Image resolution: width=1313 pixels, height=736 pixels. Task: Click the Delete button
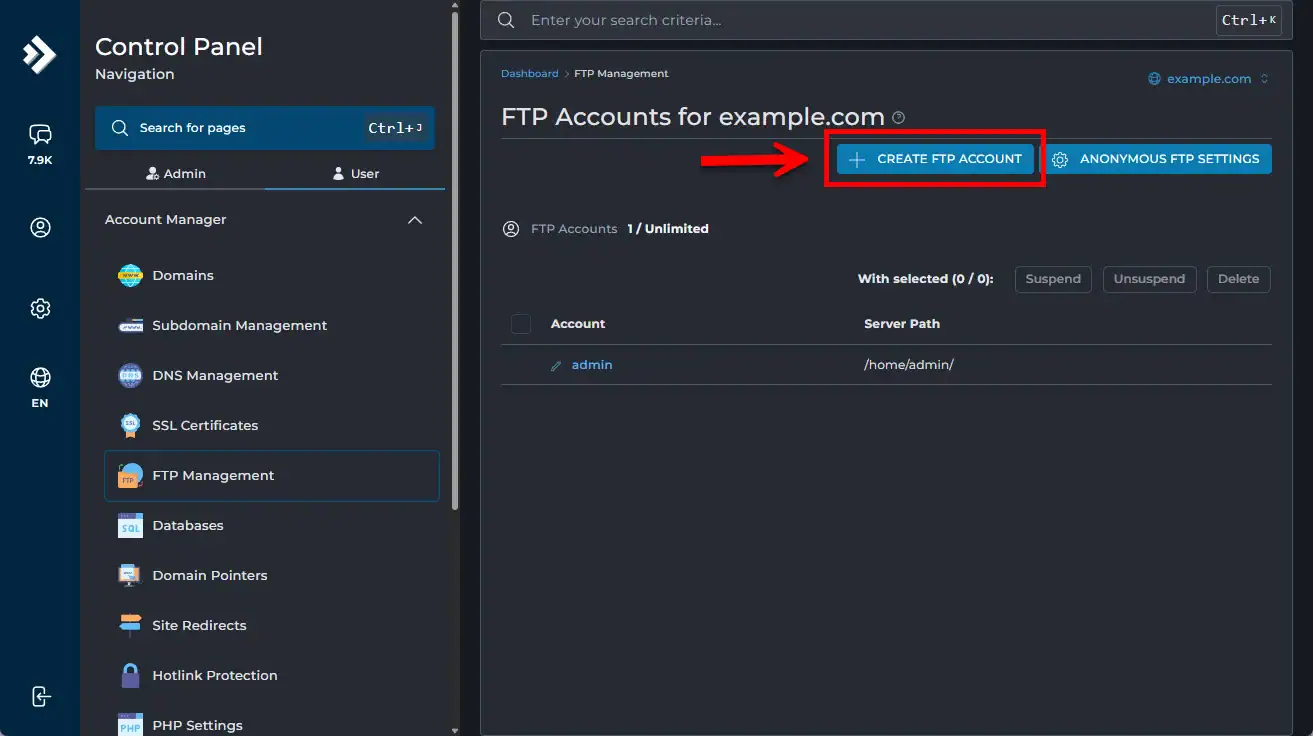1238,279
